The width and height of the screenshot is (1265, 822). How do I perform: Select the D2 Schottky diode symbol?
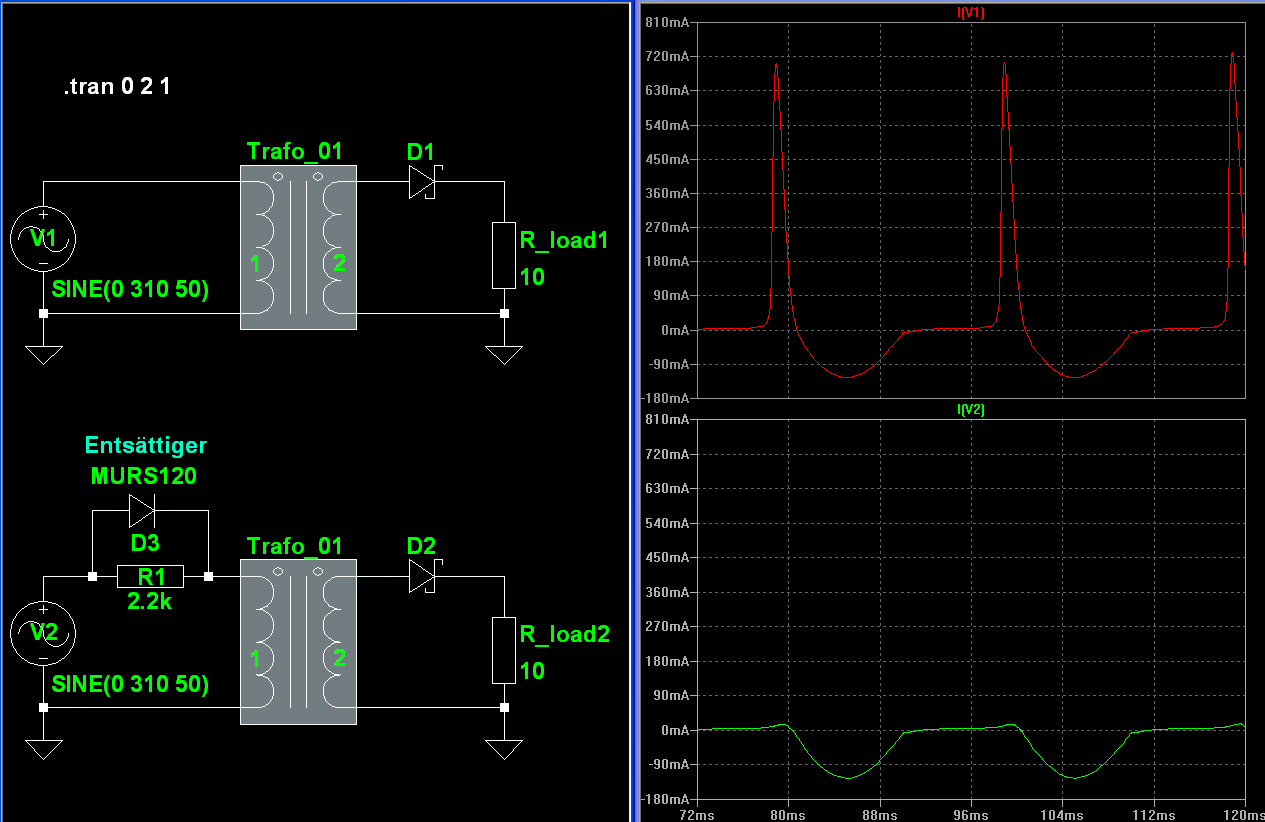tap(423, 576)
